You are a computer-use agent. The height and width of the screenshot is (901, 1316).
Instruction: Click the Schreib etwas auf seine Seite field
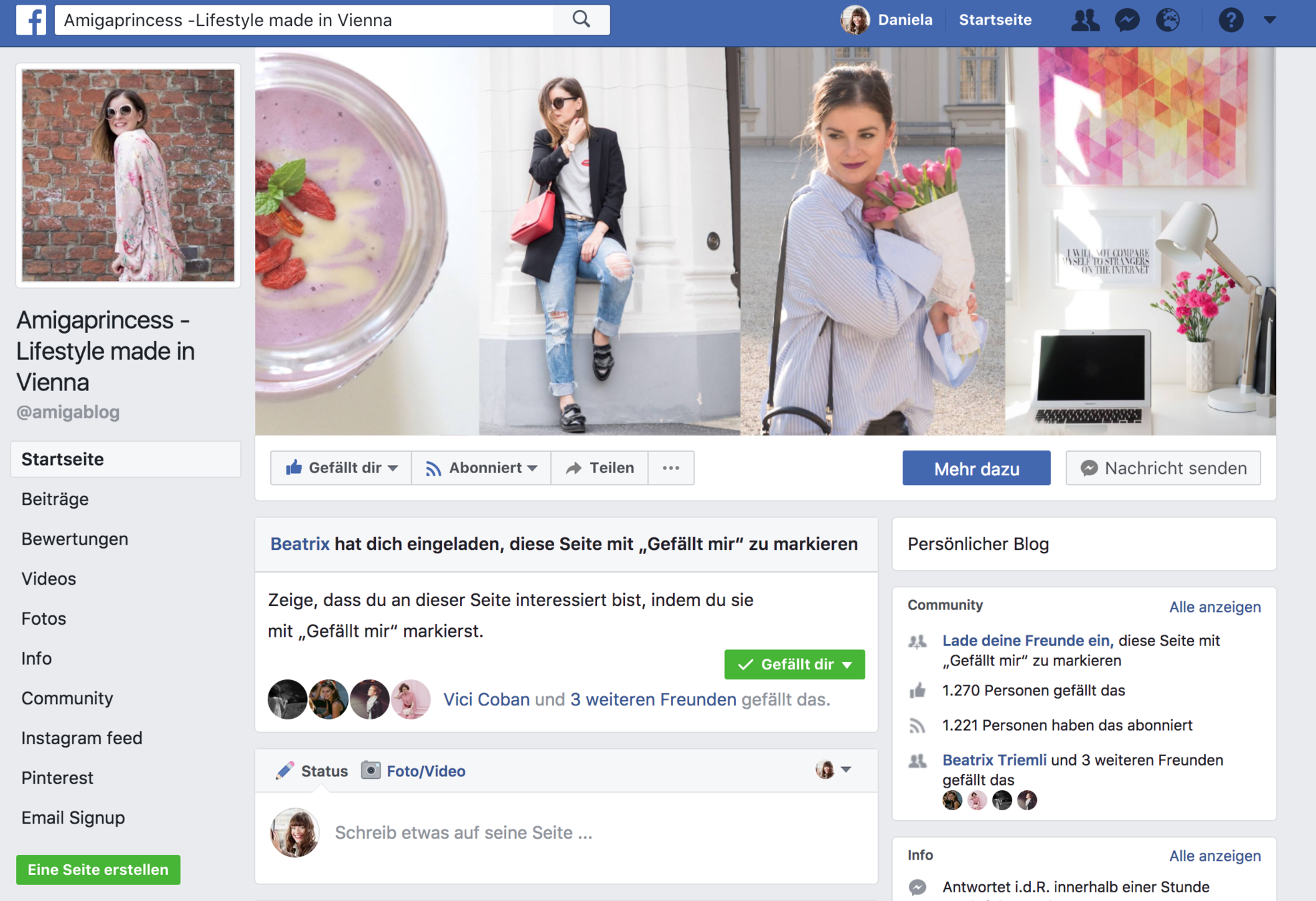(x=463, y=833)
